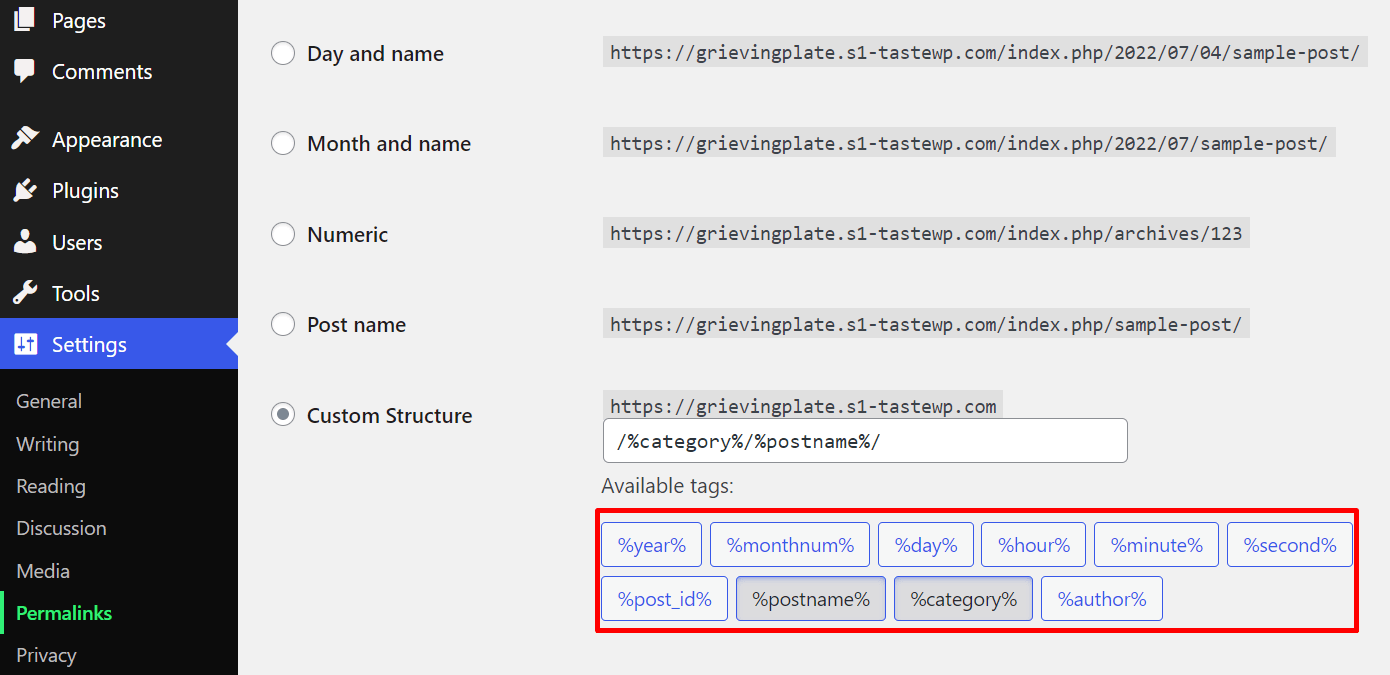Select the Day and name radio button
This screenshot has width=1390, height=675.
pyautogui.click(x=283, y=54)
